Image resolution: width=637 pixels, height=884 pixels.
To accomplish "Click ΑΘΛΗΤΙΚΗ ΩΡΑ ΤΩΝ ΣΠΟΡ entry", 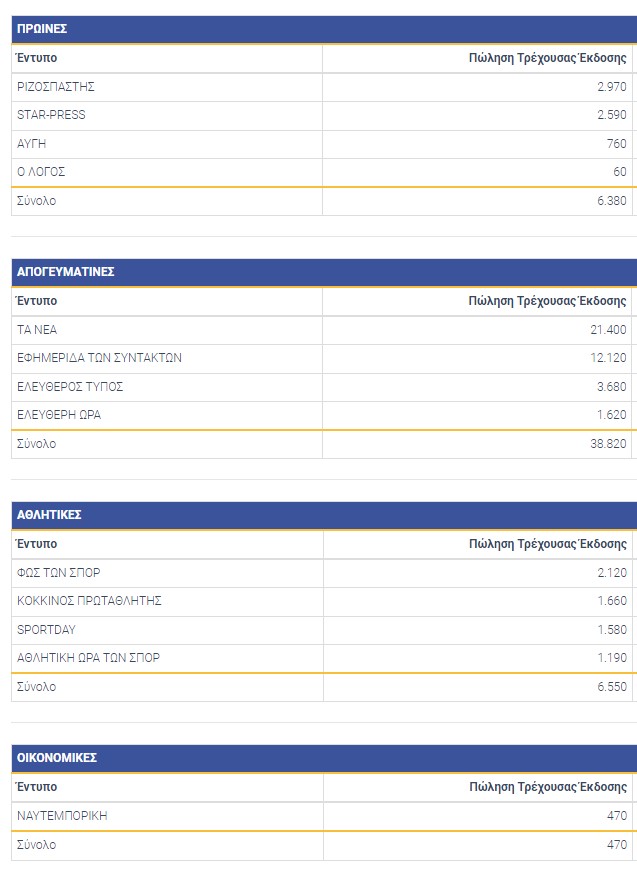I will point(88,658).
